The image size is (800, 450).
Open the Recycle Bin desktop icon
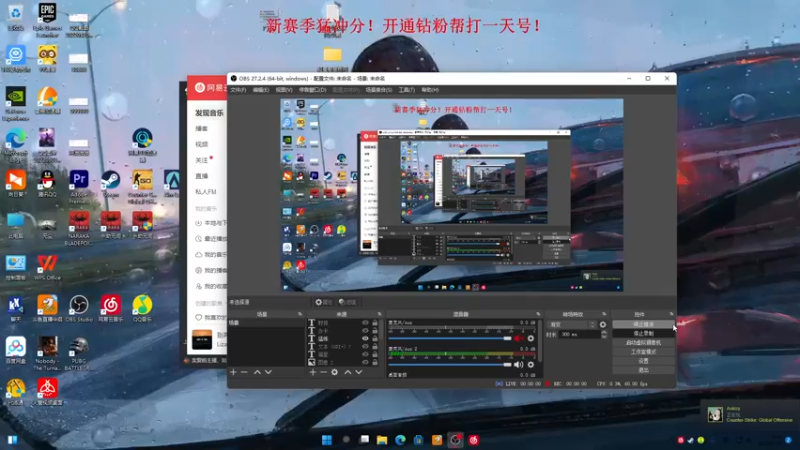coord(16,17)
